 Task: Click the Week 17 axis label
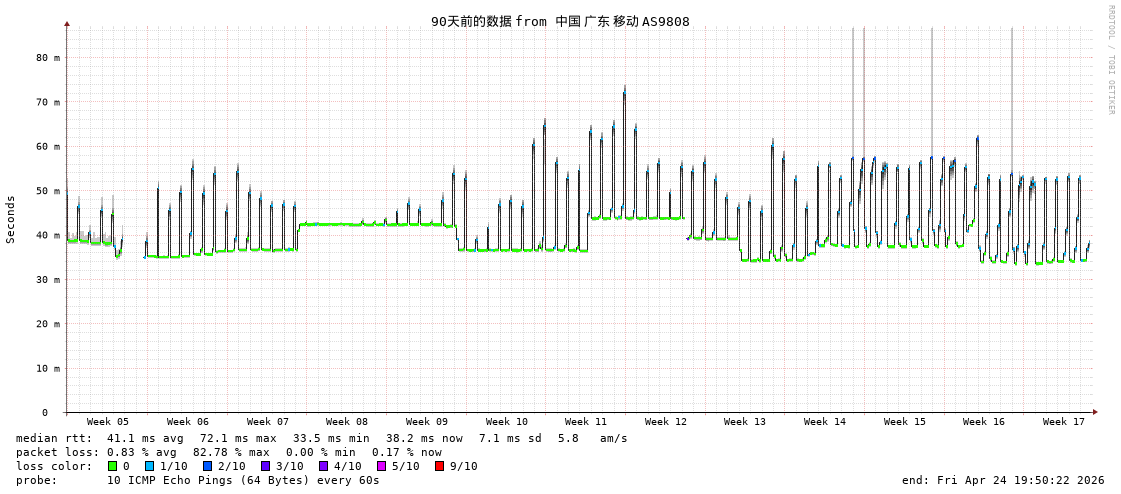click(x=1064, y=422)
